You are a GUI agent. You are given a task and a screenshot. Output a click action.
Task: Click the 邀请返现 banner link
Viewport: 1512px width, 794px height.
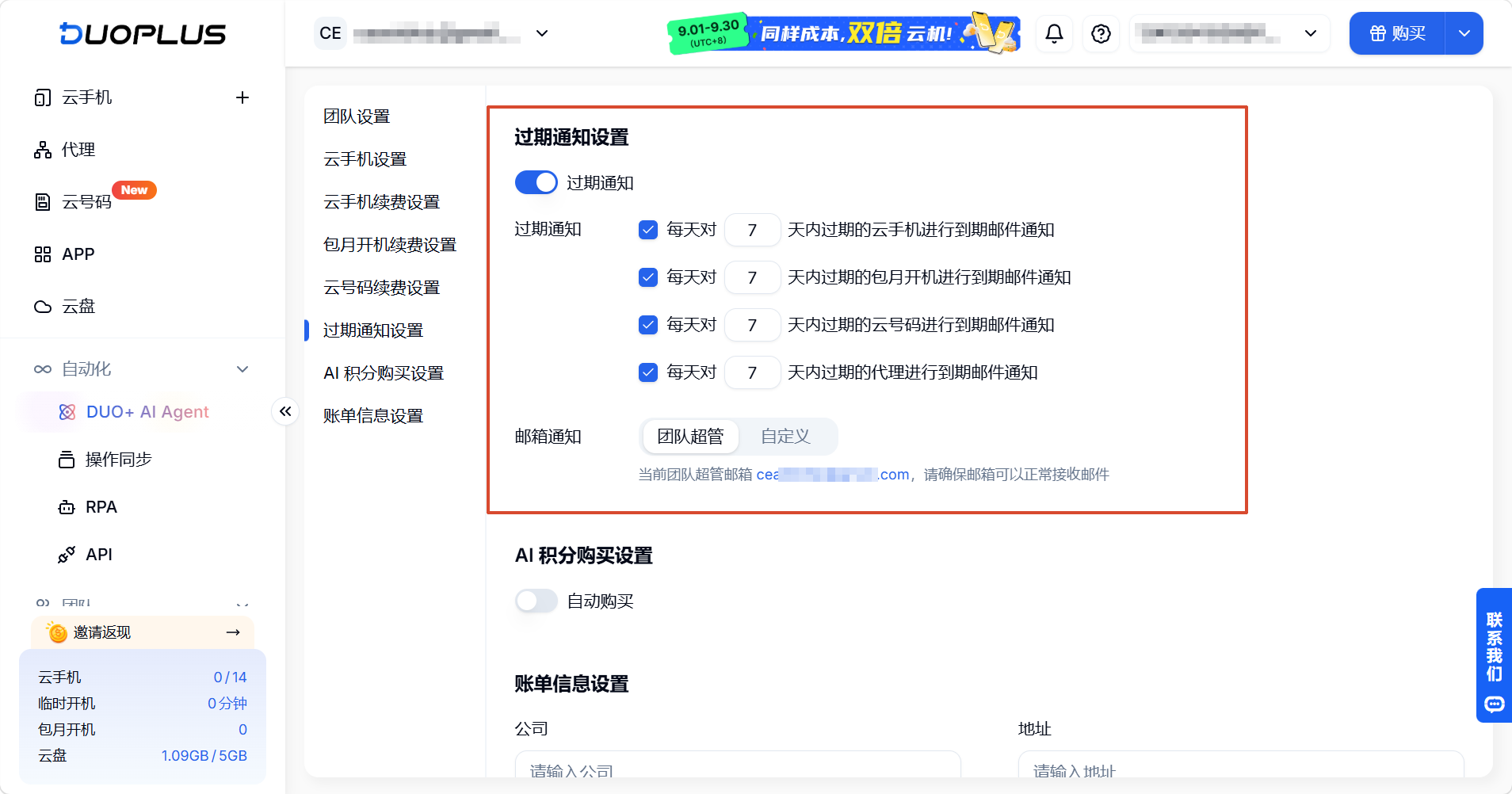pyautogui.click(x=143, y=632)
